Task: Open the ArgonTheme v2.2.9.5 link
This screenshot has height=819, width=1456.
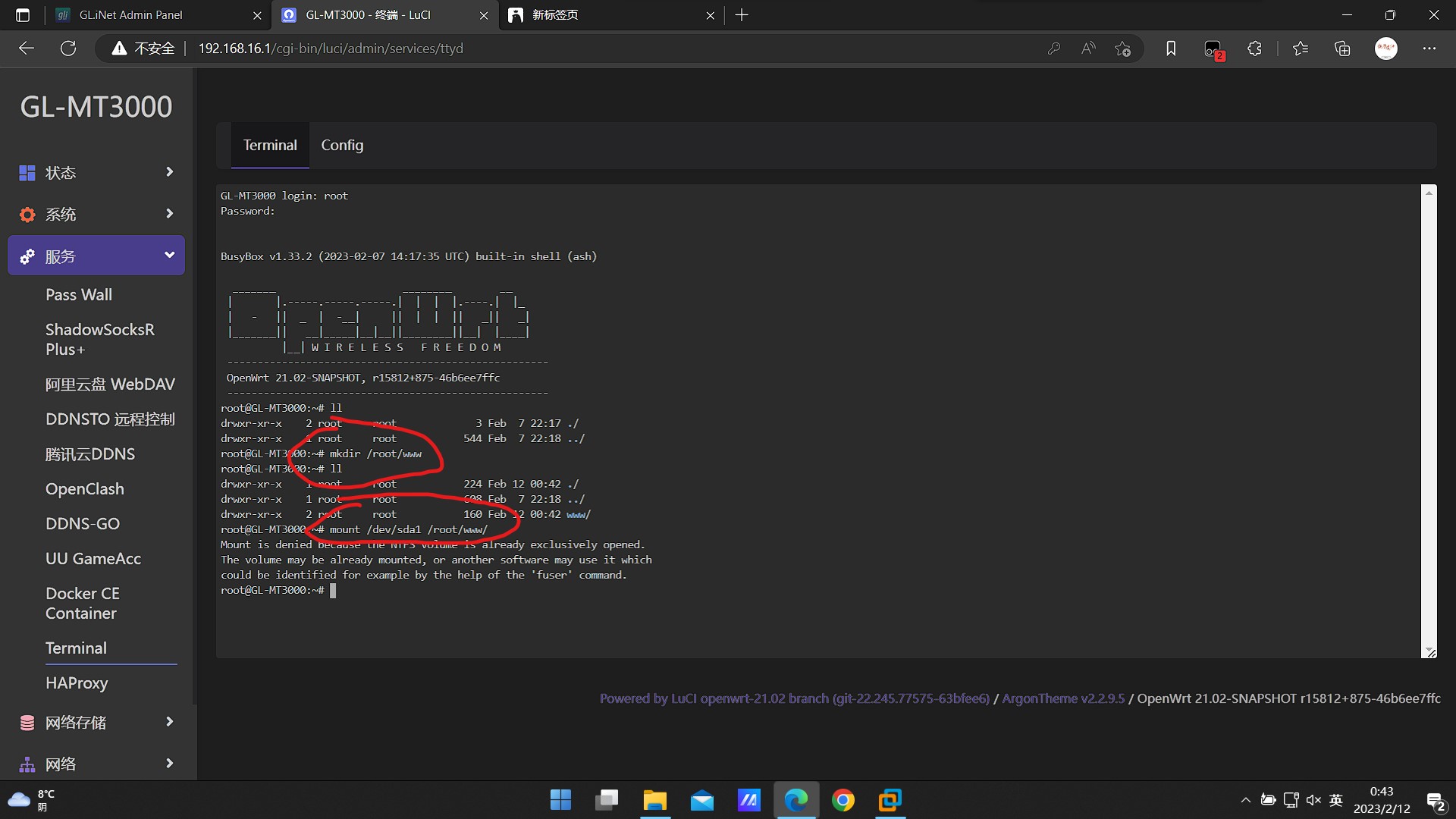Action: click(1063, 698)
